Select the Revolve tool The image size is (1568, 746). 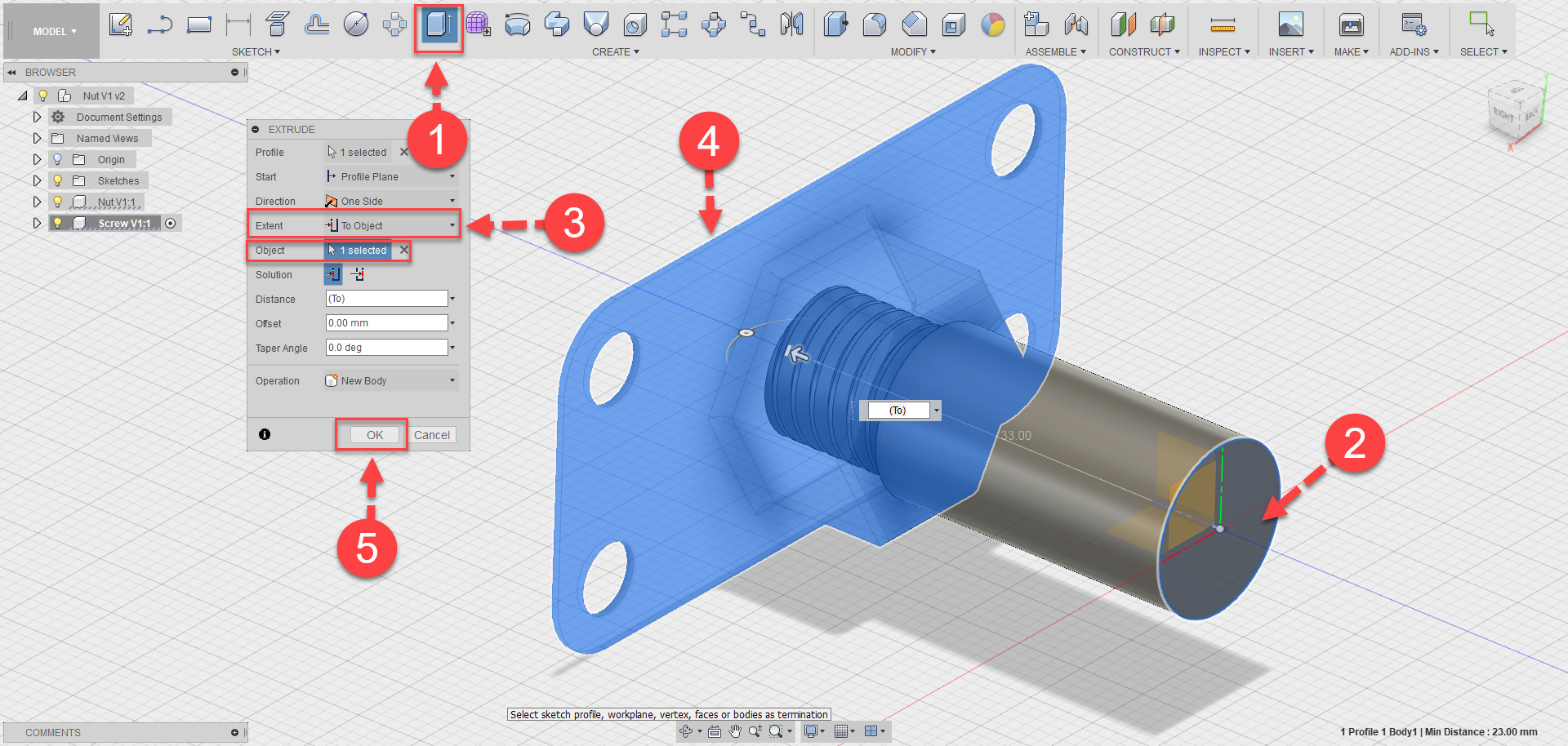pos(518,24)
